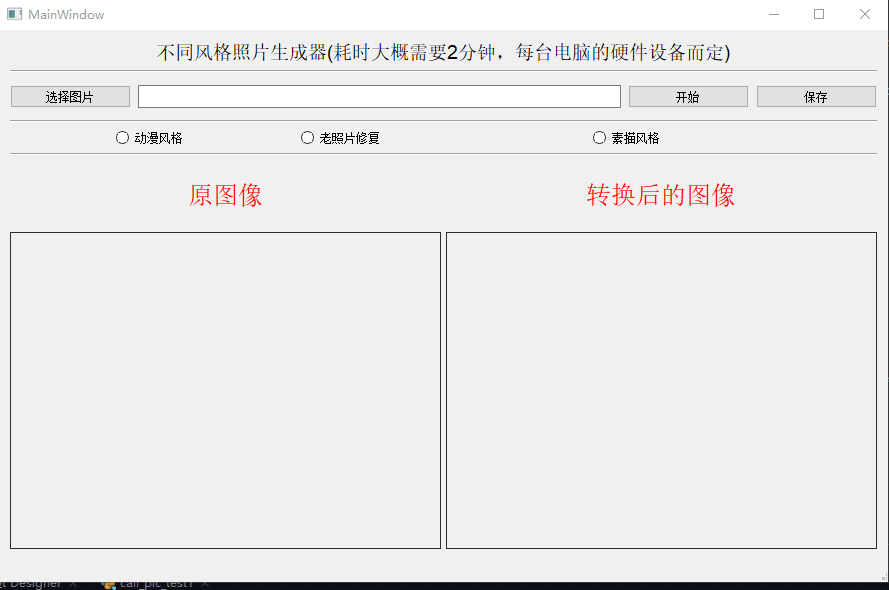The image size is (889, 590).
Task: Click the red 原图像 label
Action: (224, 196)
